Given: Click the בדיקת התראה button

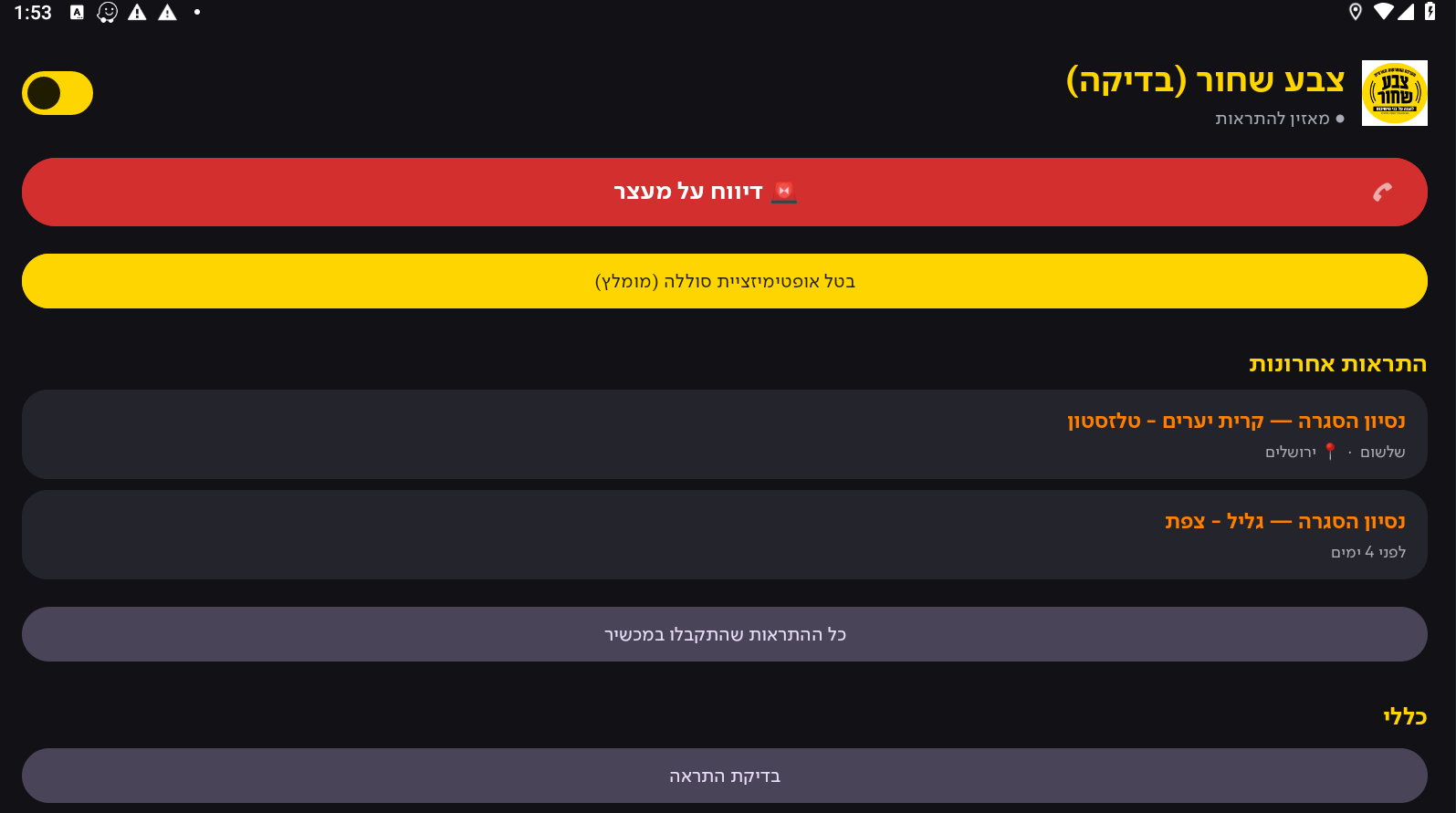Looking at the screenshot, I should pyautogui.click(x=725, y=776).
